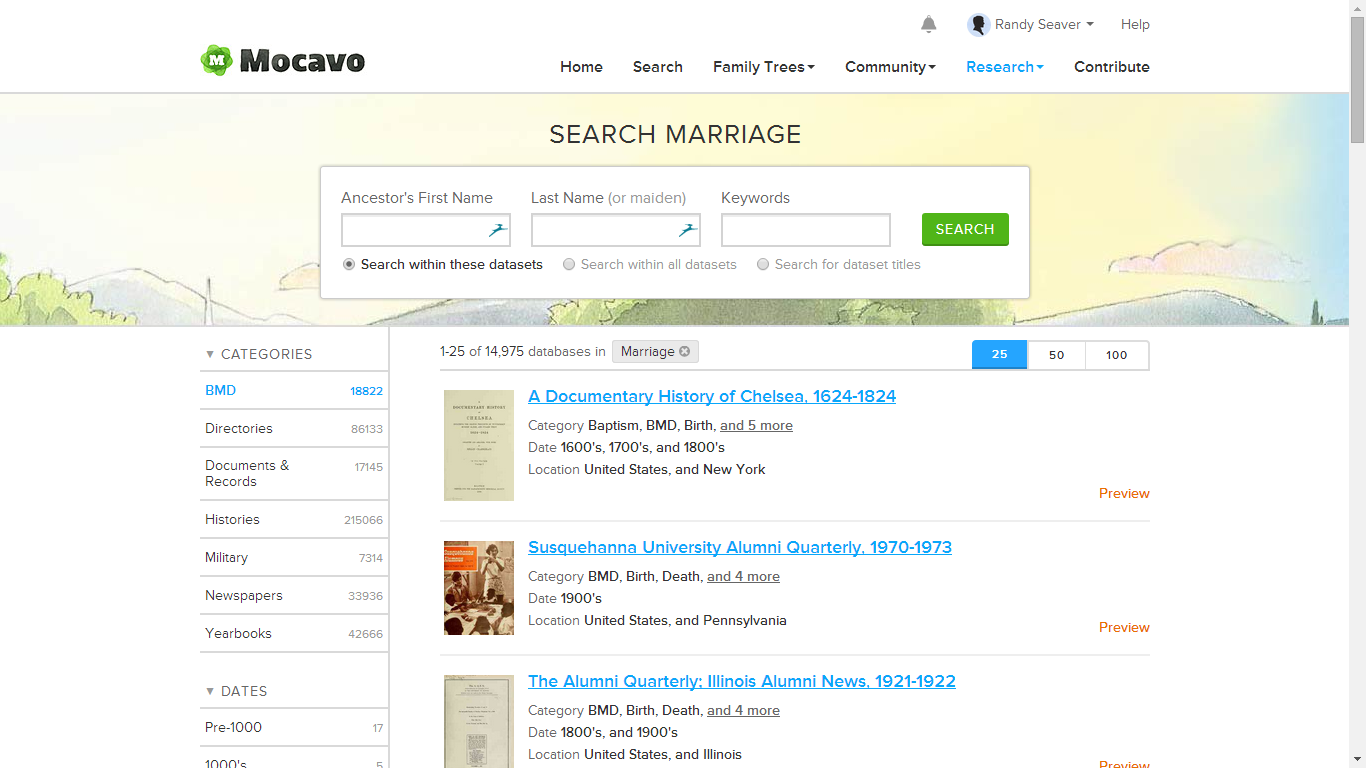This screenshot has width=1366, height=768.
Task: Select Search within all datasets
Action: 569,265
